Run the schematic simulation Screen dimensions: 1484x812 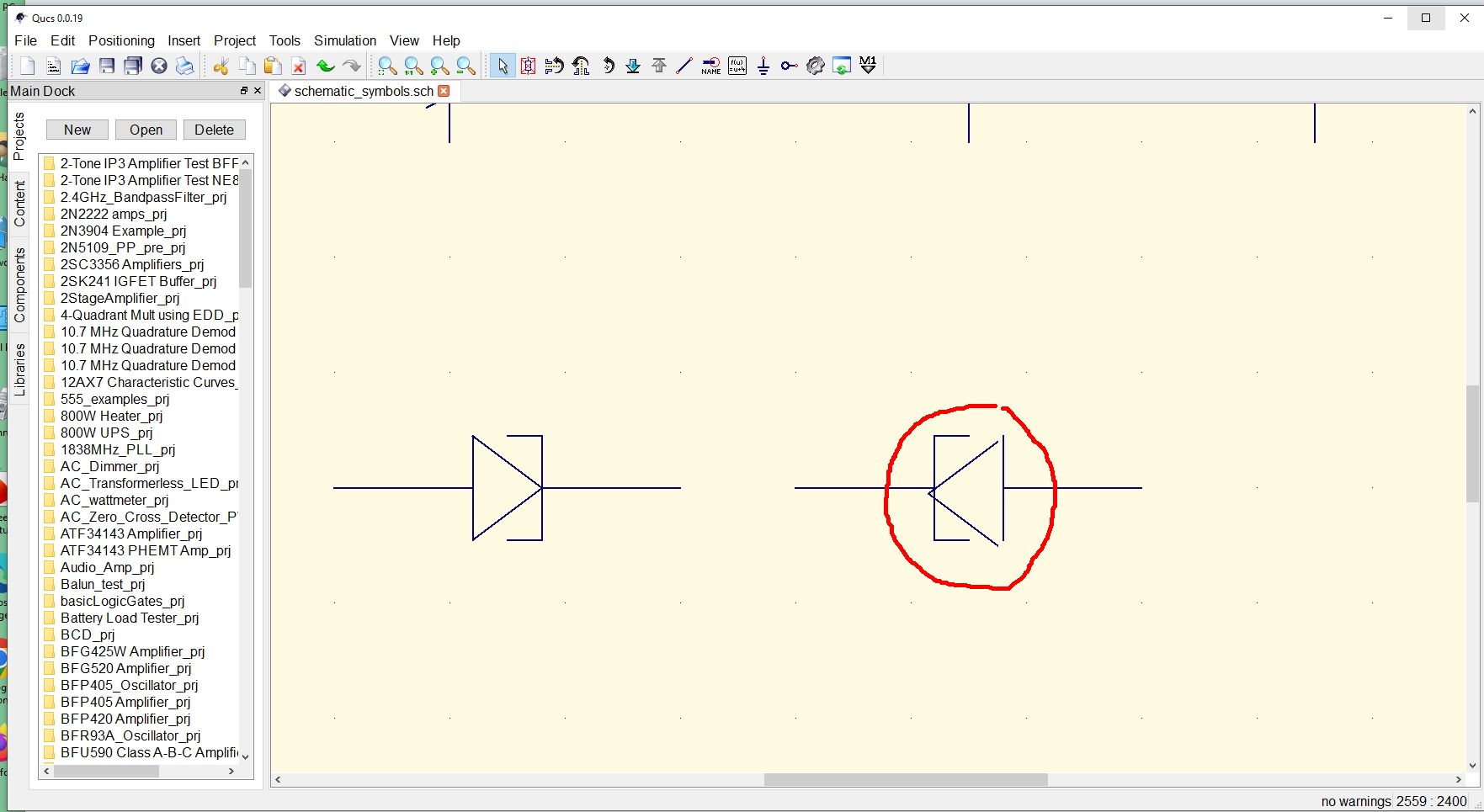coord(815,66)
